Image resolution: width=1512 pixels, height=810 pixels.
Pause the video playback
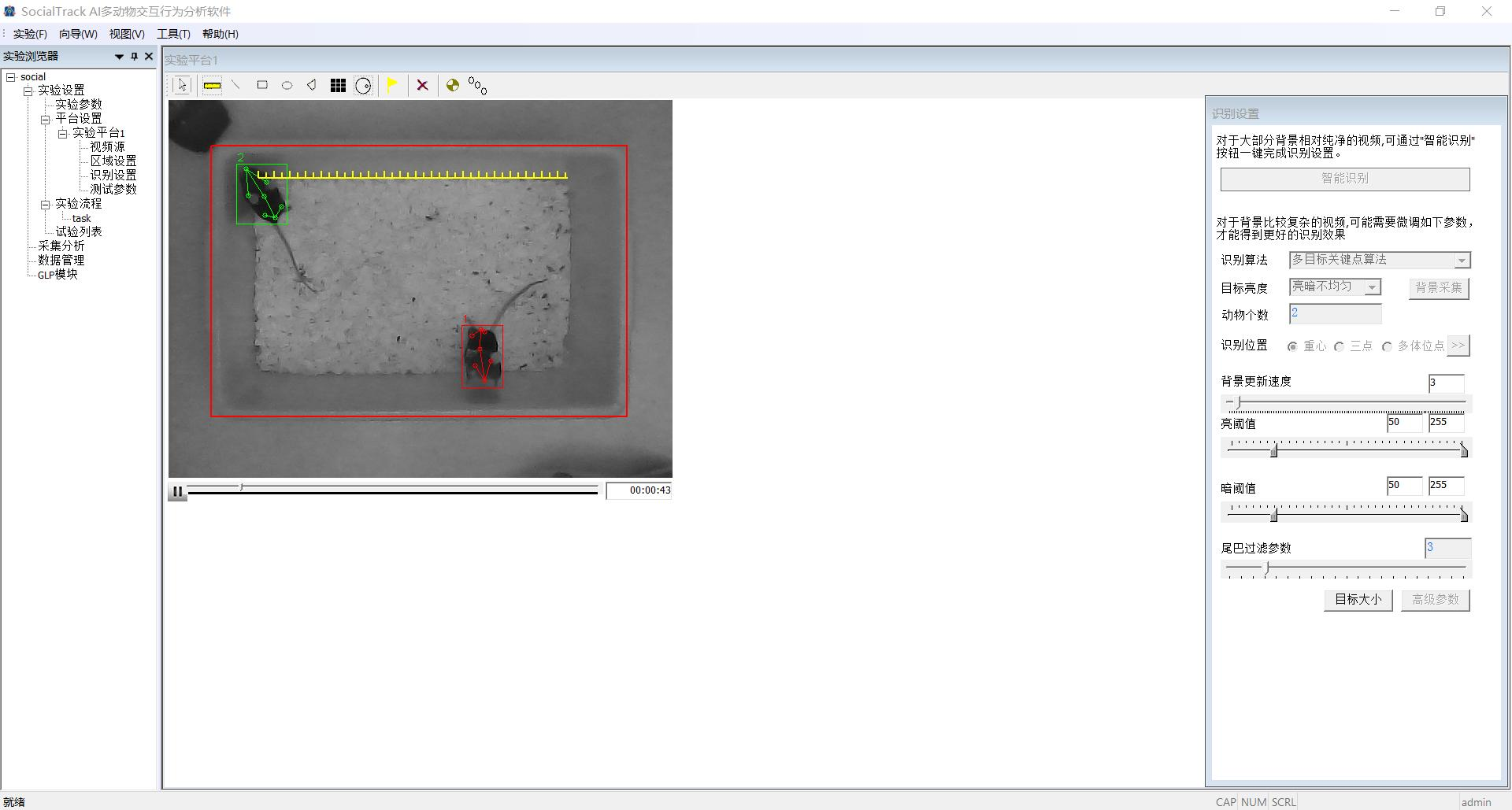tap(177, 491)
